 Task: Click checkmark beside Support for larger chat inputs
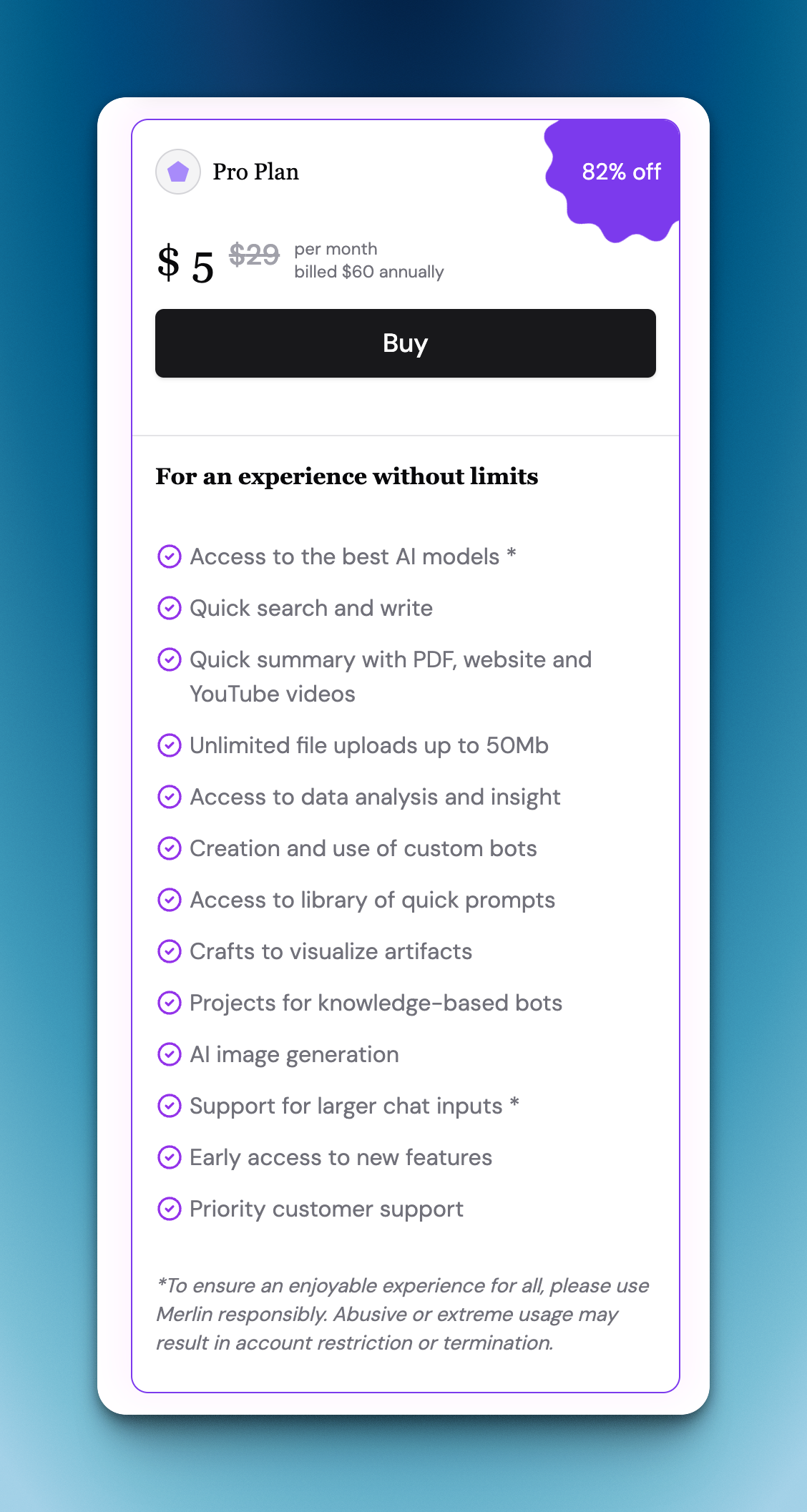point(170,1106)
